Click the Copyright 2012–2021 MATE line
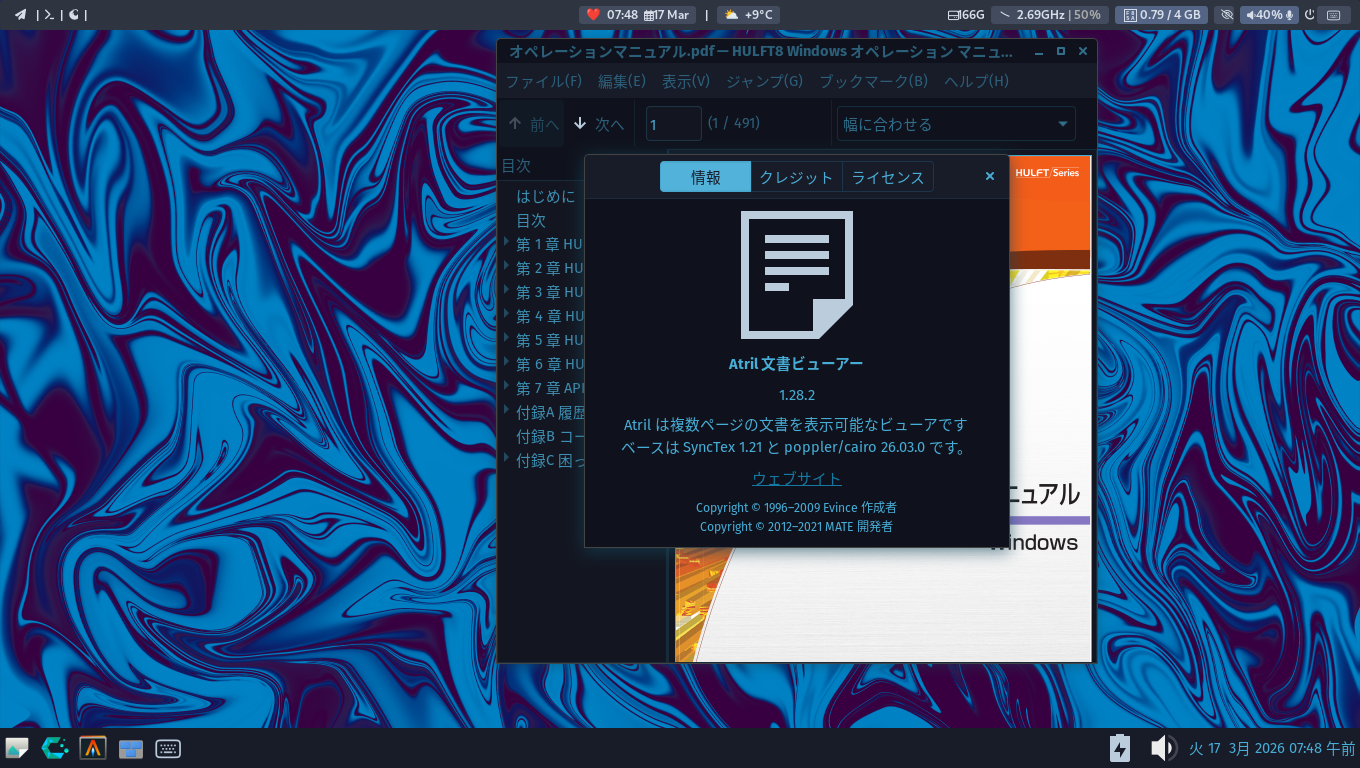The width and height of the screenshot is (1360, 768). 796,526
